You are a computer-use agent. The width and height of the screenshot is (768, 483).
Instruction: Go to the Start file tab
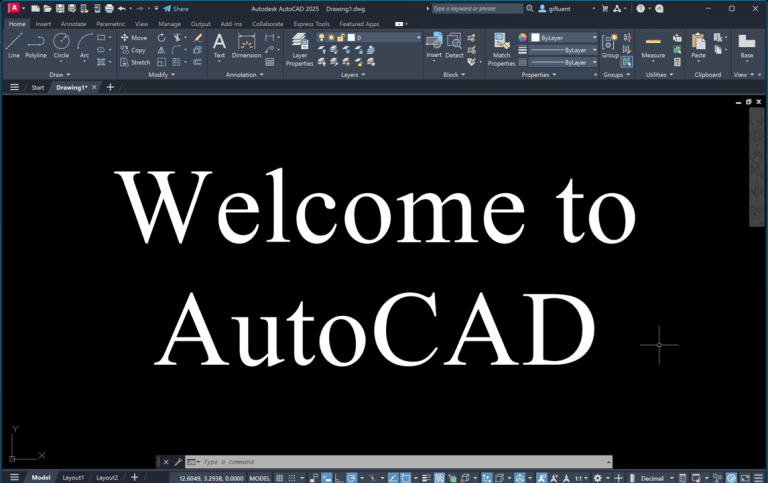pos(38,87)
